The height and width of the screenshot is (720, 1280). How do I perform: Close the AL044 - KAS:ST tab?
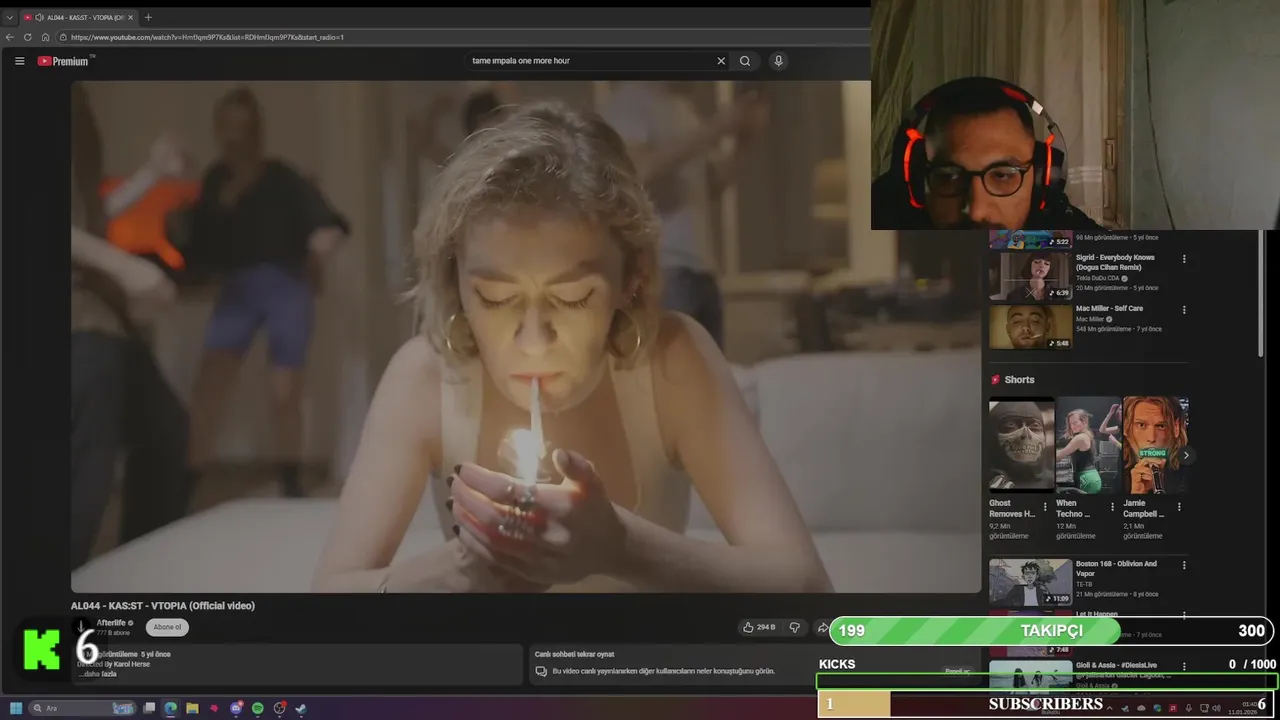tap(130, 17)
